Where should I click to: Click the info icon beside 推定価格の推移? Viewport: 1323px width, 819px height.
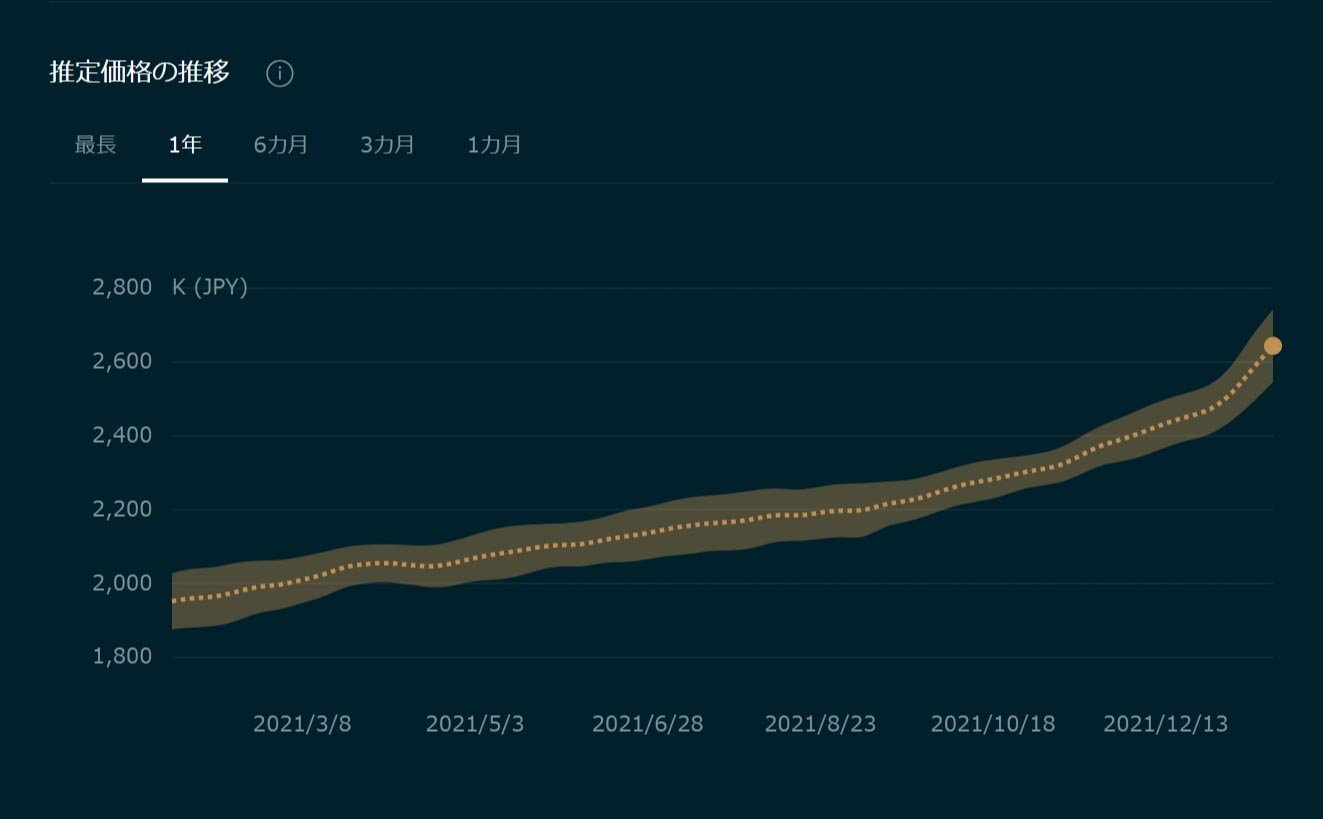coord(280,74)
